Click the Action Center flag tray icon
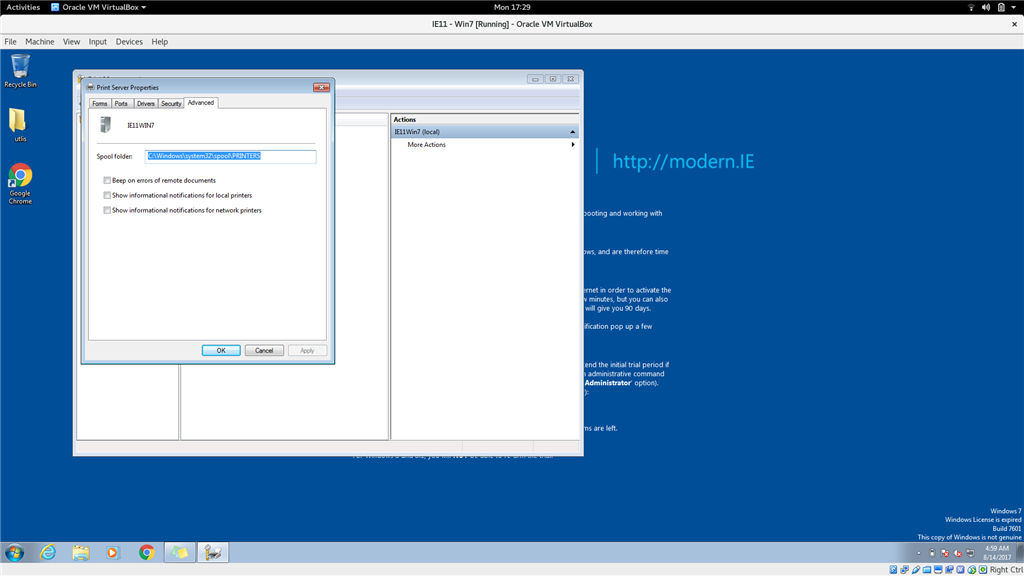The height and width of the screenshot is (576, 1024). click(944, 553)
